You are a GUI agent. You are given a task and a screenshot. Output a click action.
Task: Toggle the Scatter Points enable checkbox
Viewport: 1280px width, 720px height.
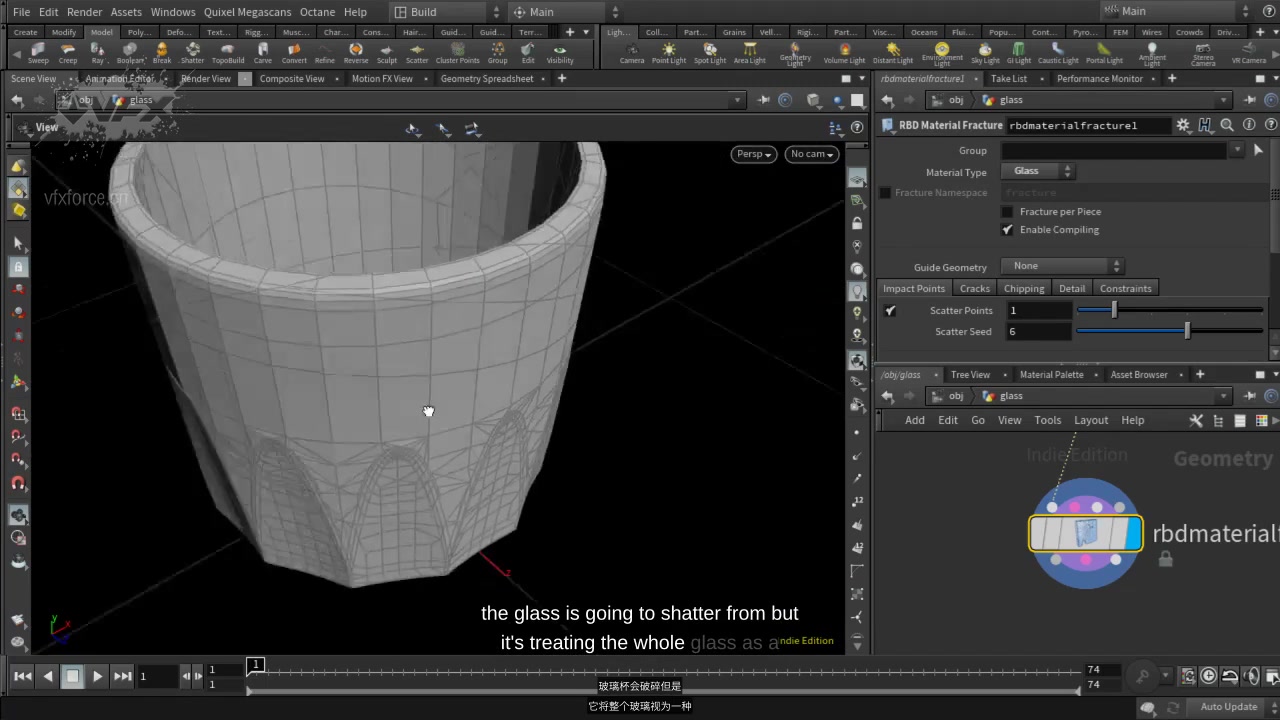(890, 311)
